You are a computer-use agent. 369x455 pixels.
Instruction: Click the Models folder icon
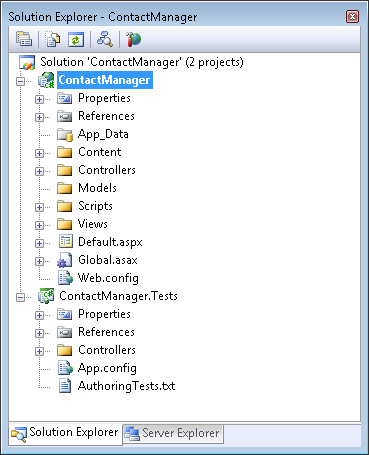click(65, 188)
